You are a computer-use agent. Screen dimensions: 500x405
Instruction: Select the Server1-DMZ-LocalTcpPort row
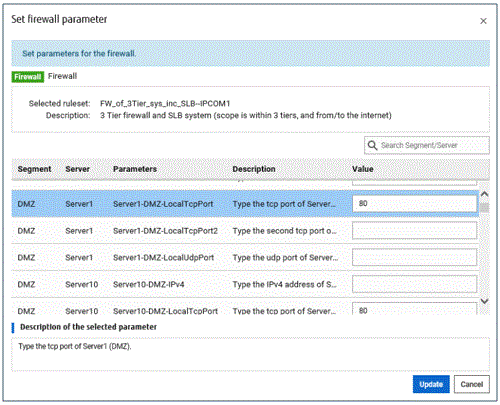tap(245, 204)
